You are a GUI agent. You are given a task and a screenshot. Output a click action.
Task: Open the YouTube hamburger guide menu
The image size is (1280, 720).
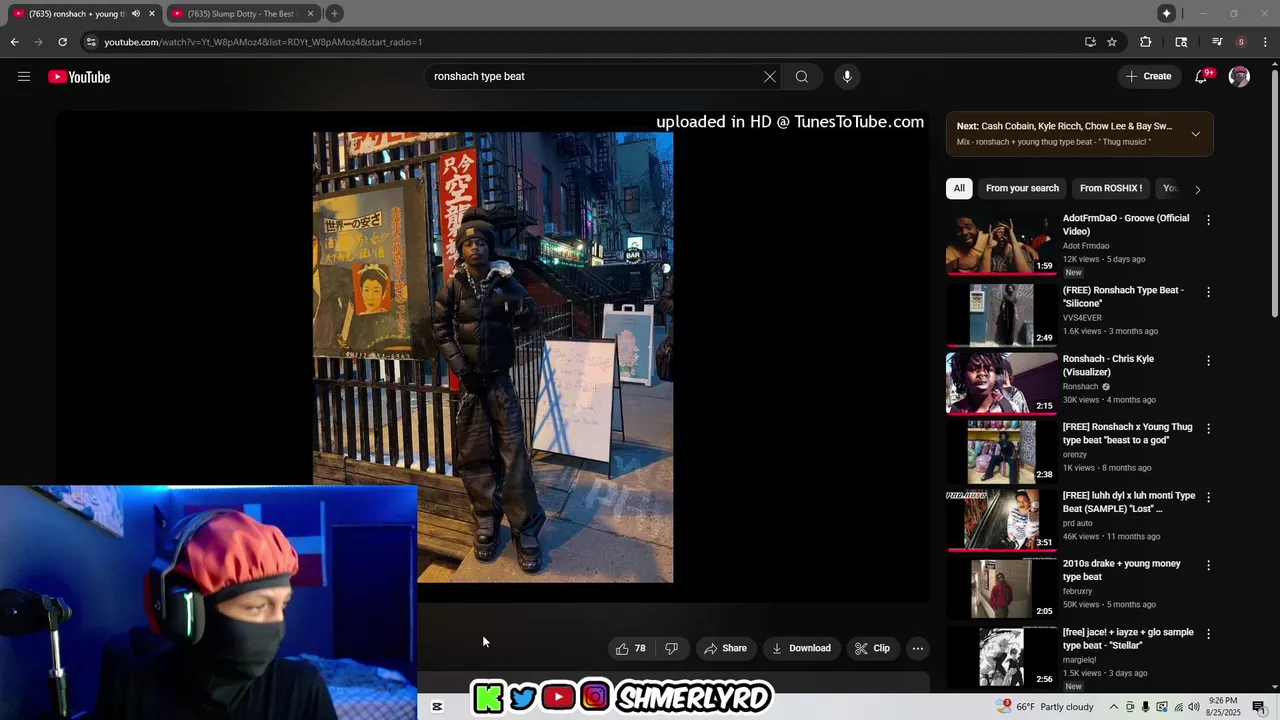(24, 77)
